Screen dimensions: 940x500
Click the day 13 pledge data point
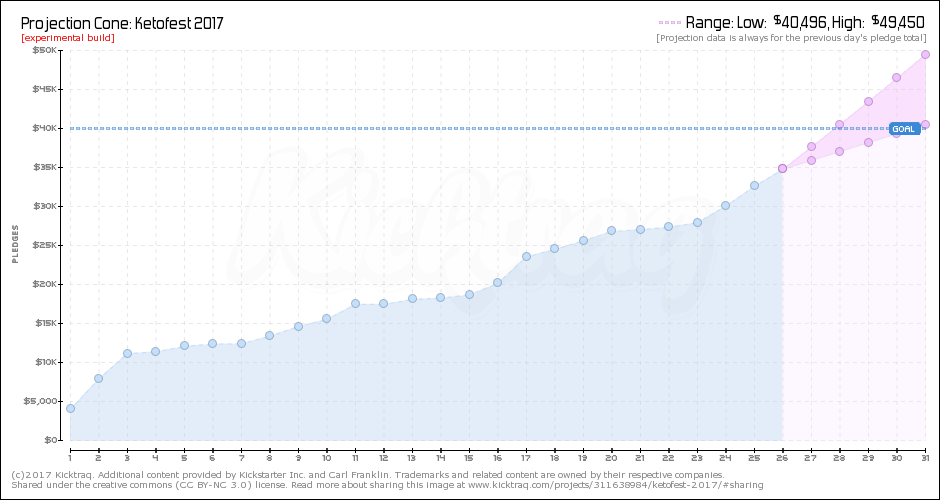click(x=412, y=298)
